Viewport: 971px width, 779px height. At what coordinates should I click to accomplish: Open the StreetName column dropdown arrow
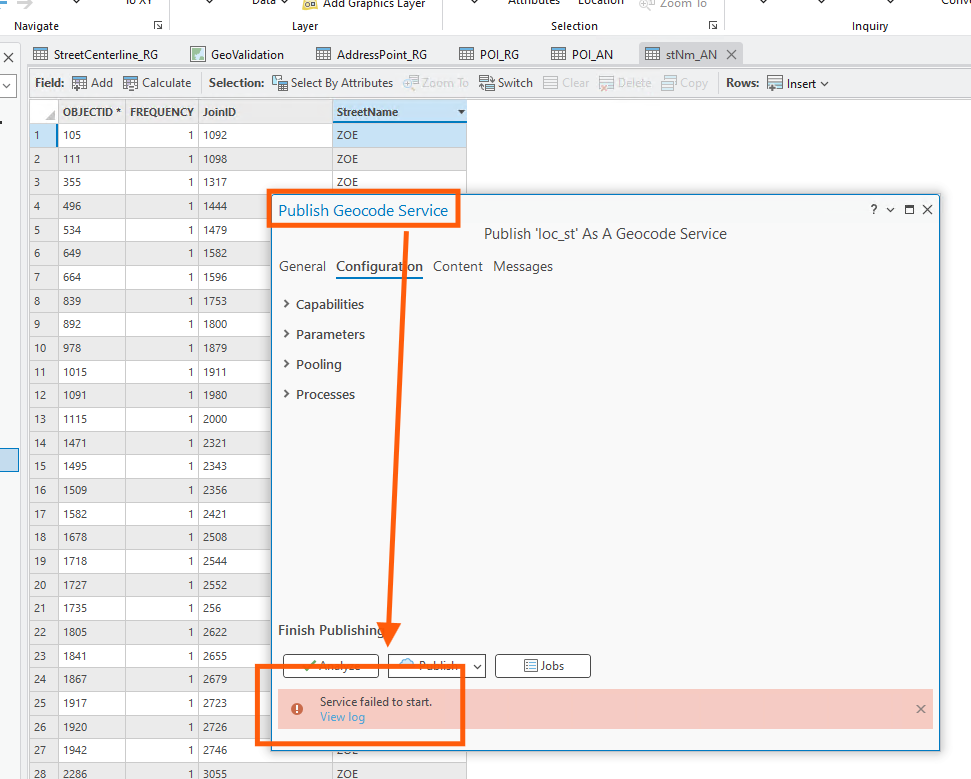pos(460,112)
